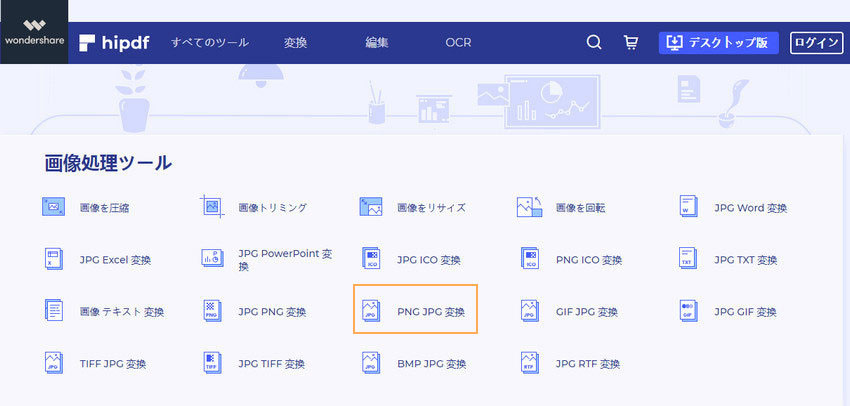Open the PNG ICO 変換 link

pyautogui.click(x=589, y=260)
